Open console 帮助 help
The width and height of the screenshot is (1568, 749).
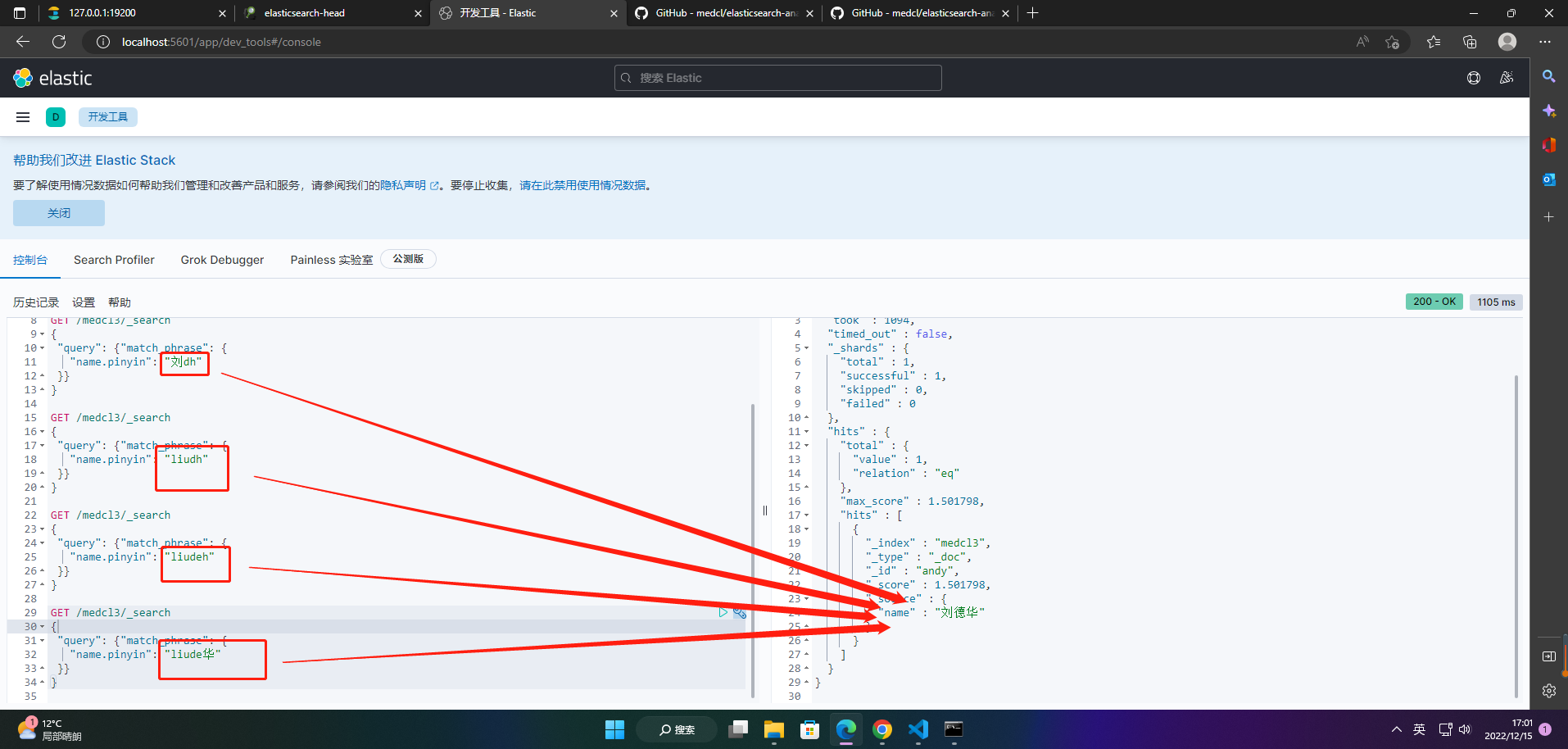tap(120, 302)
